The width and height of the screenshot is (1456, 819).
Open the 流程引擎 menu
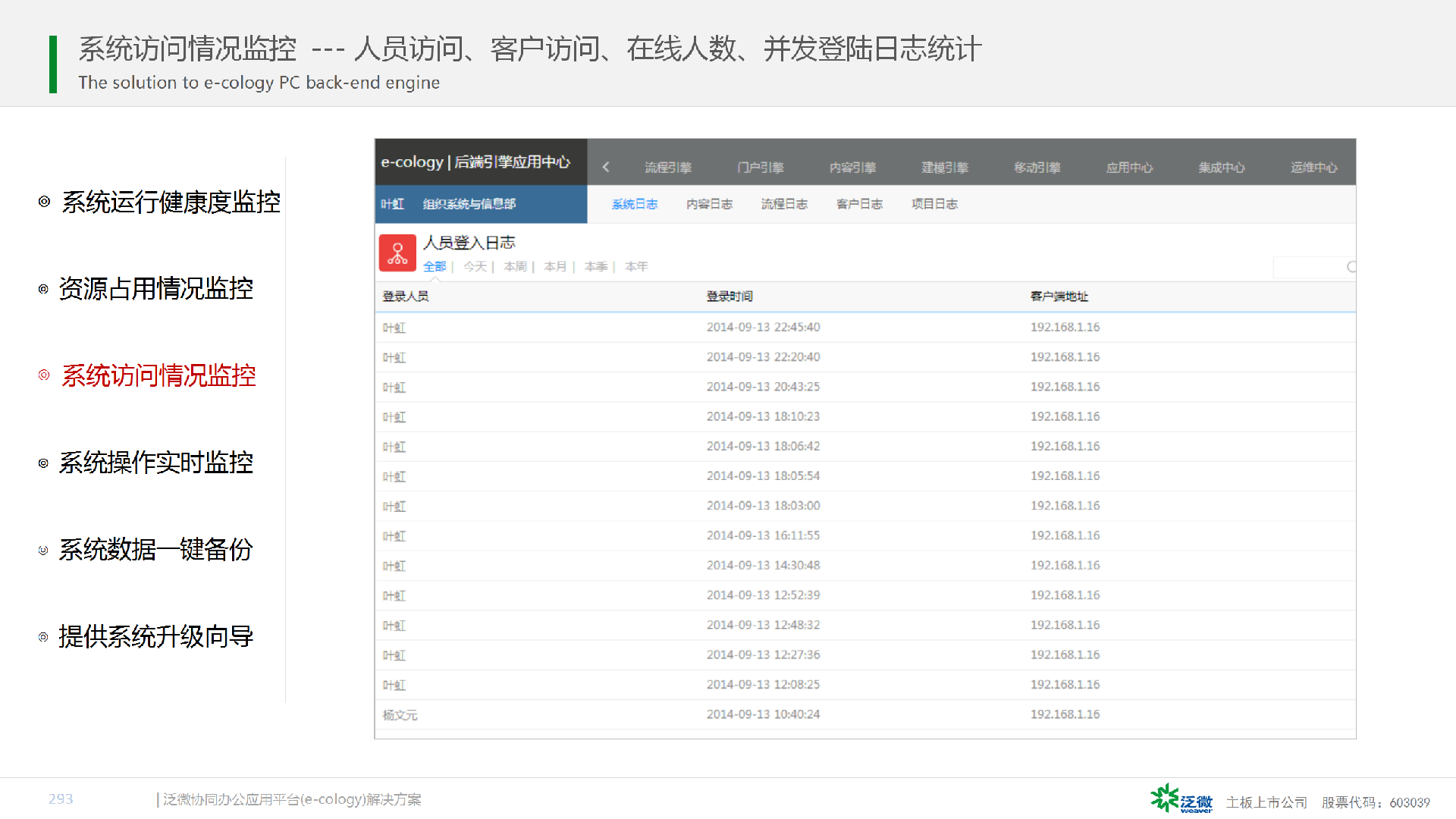[x=668, y=168]
